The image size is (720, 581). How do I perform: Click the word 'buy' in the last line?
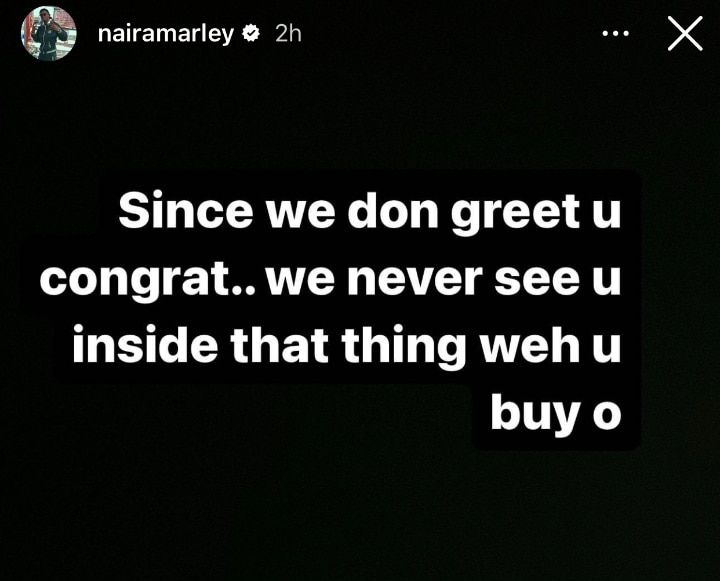534,412
